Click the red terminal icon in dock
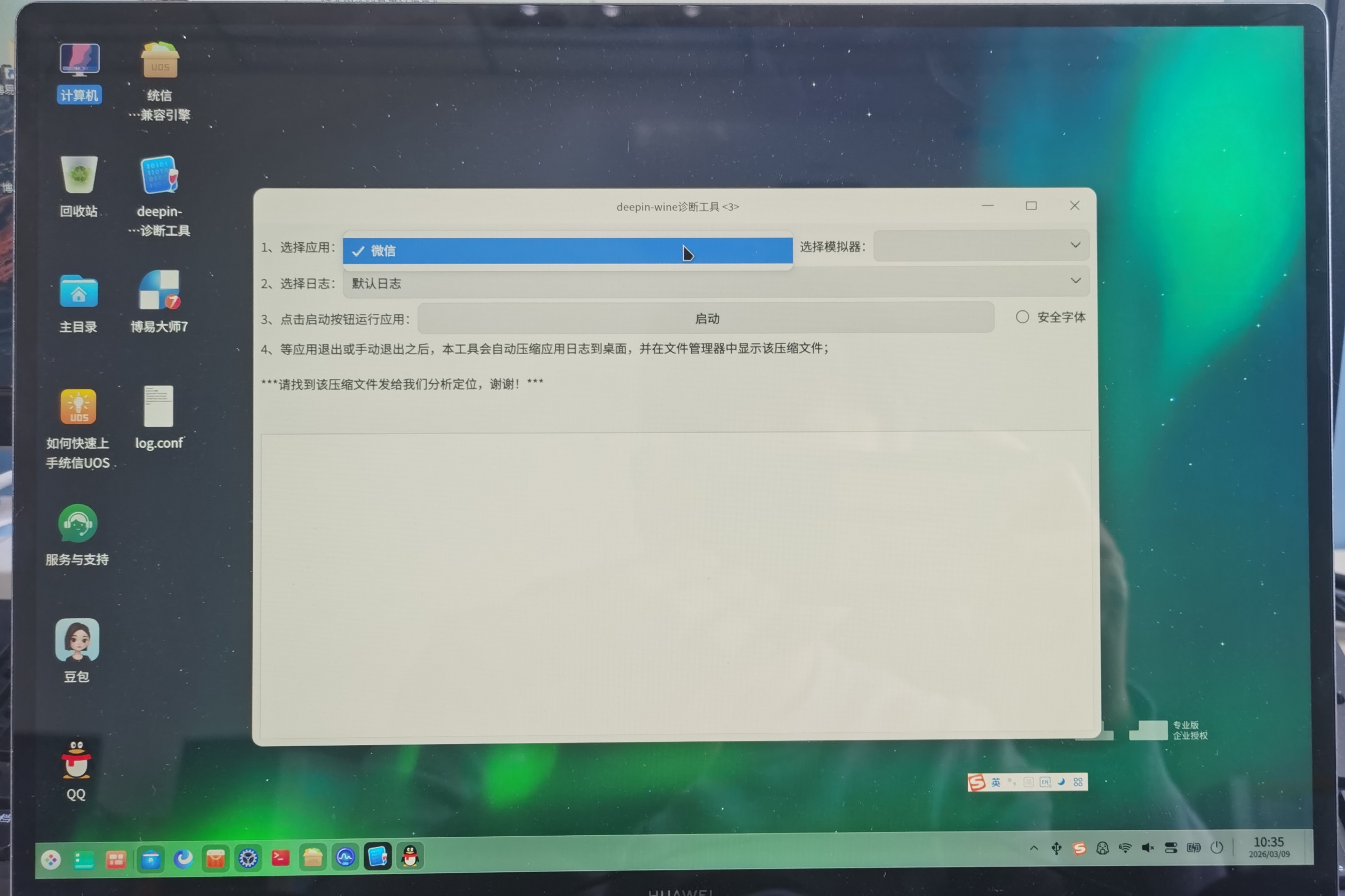 pyautogui.click(x=280, y=858)
